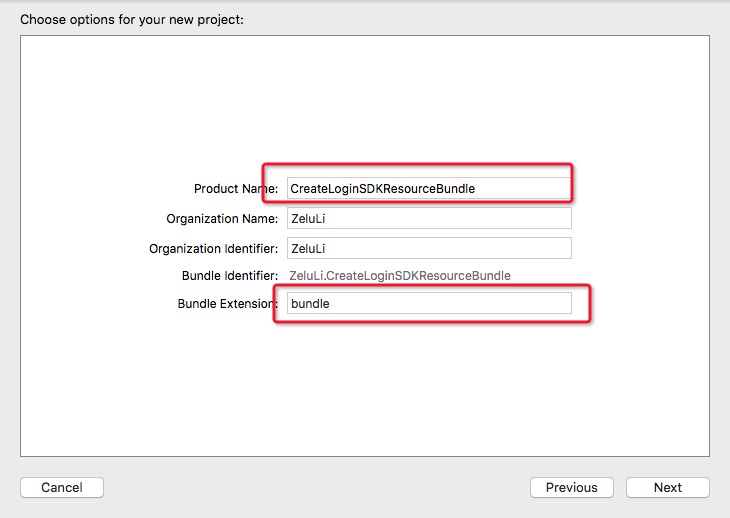Click the CreateLoginSDKResourceBundle text in Product Name
Image resolution: width=730 pixels, height=518 pixels.
382,188
